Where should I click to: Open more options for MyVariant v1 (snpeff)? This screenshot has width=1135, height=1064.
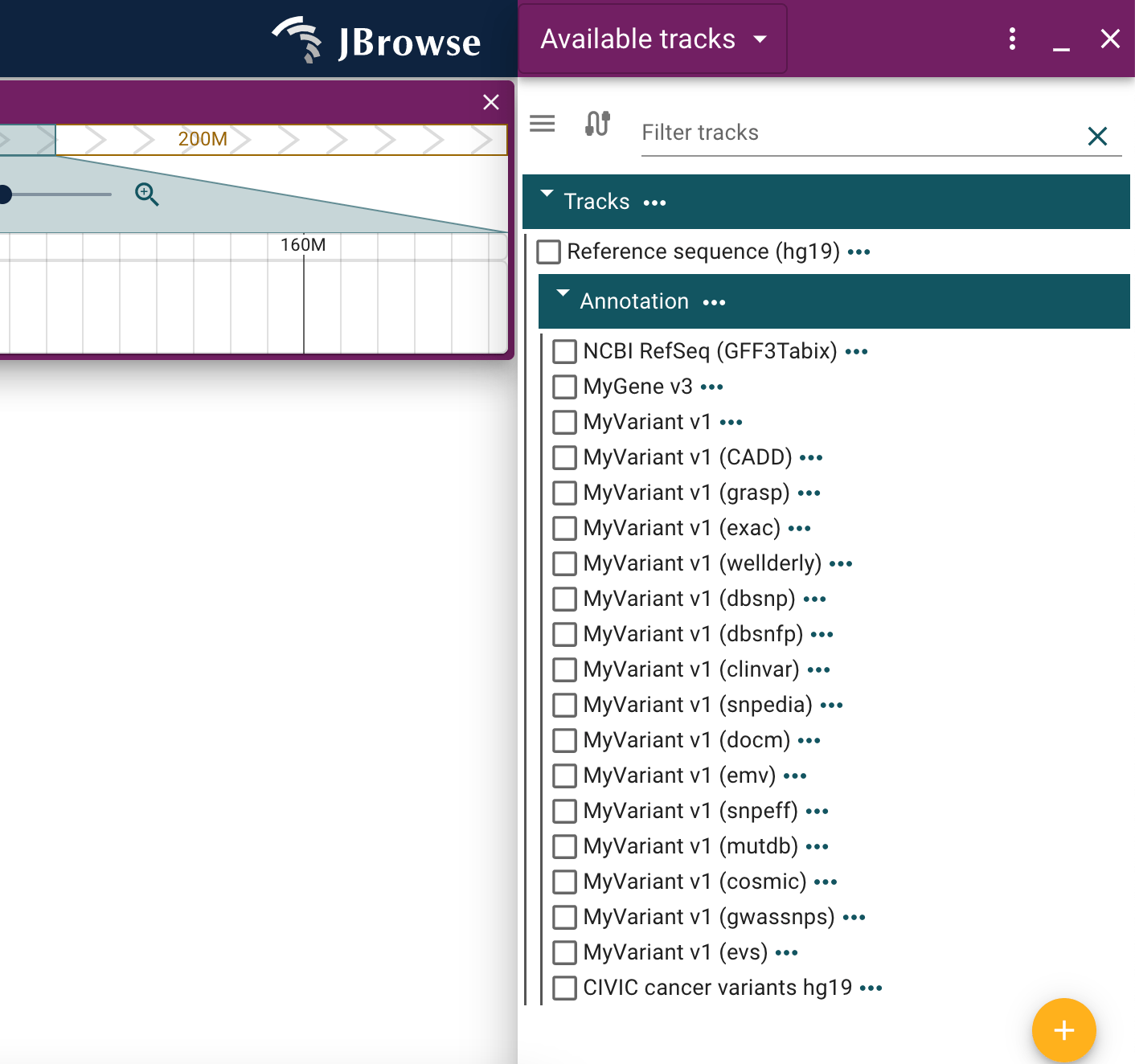tap(817, 812)
